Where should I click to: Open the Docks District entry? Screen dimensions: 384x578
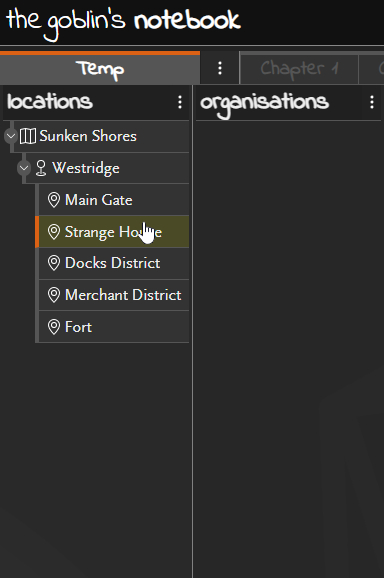(114, 263)
